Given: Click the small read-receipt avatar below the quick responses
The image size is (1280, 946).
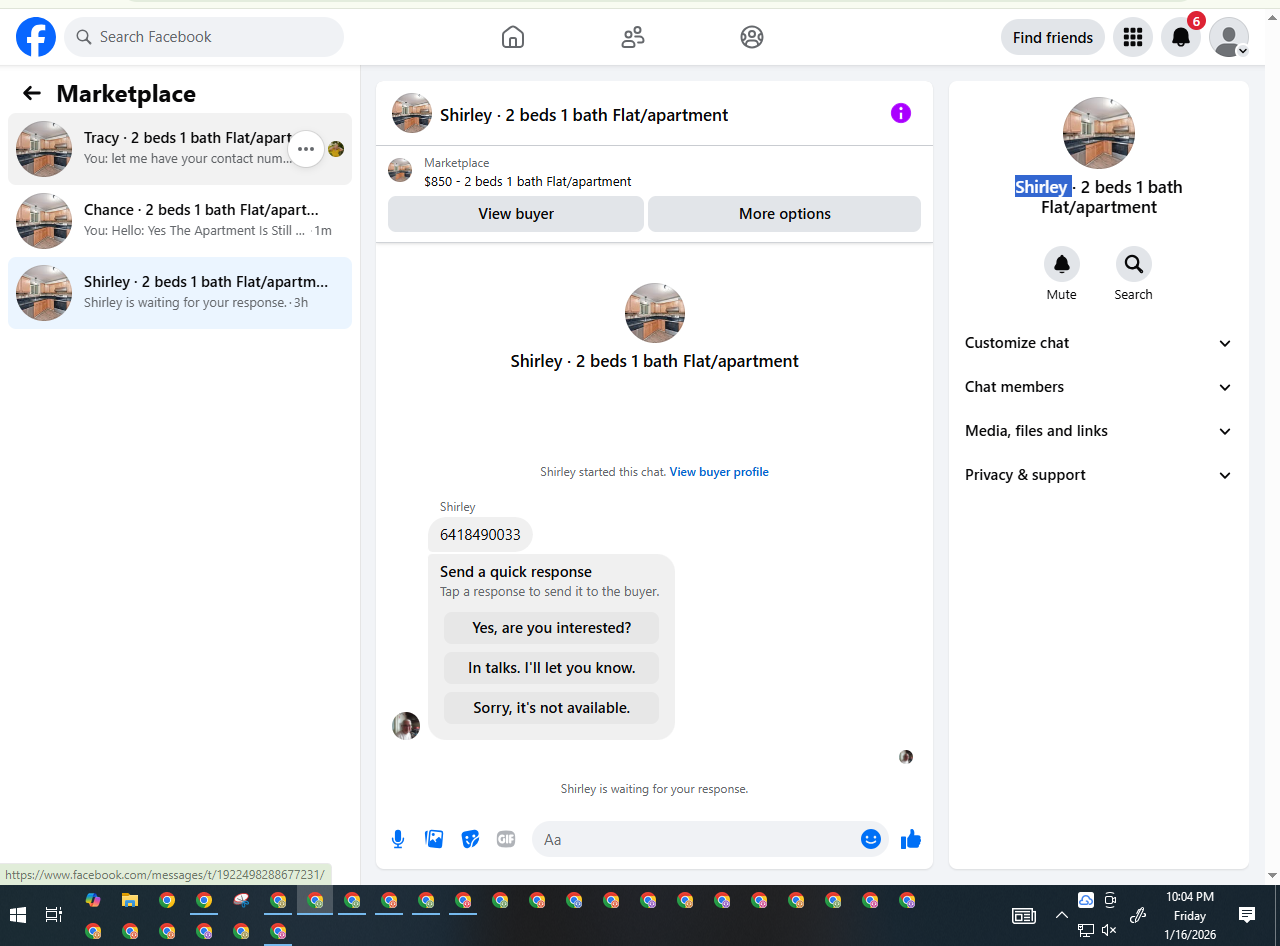Looking at the screenshot, I should [x=906, y=757].
